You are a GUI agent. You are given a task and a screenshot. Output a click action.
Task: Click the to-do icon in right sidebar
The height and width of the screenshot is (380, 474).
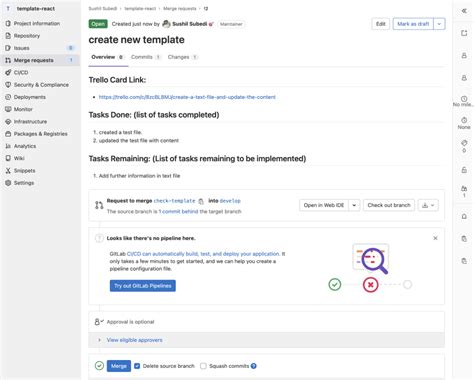pyautogui.click(x=464, y=33)
